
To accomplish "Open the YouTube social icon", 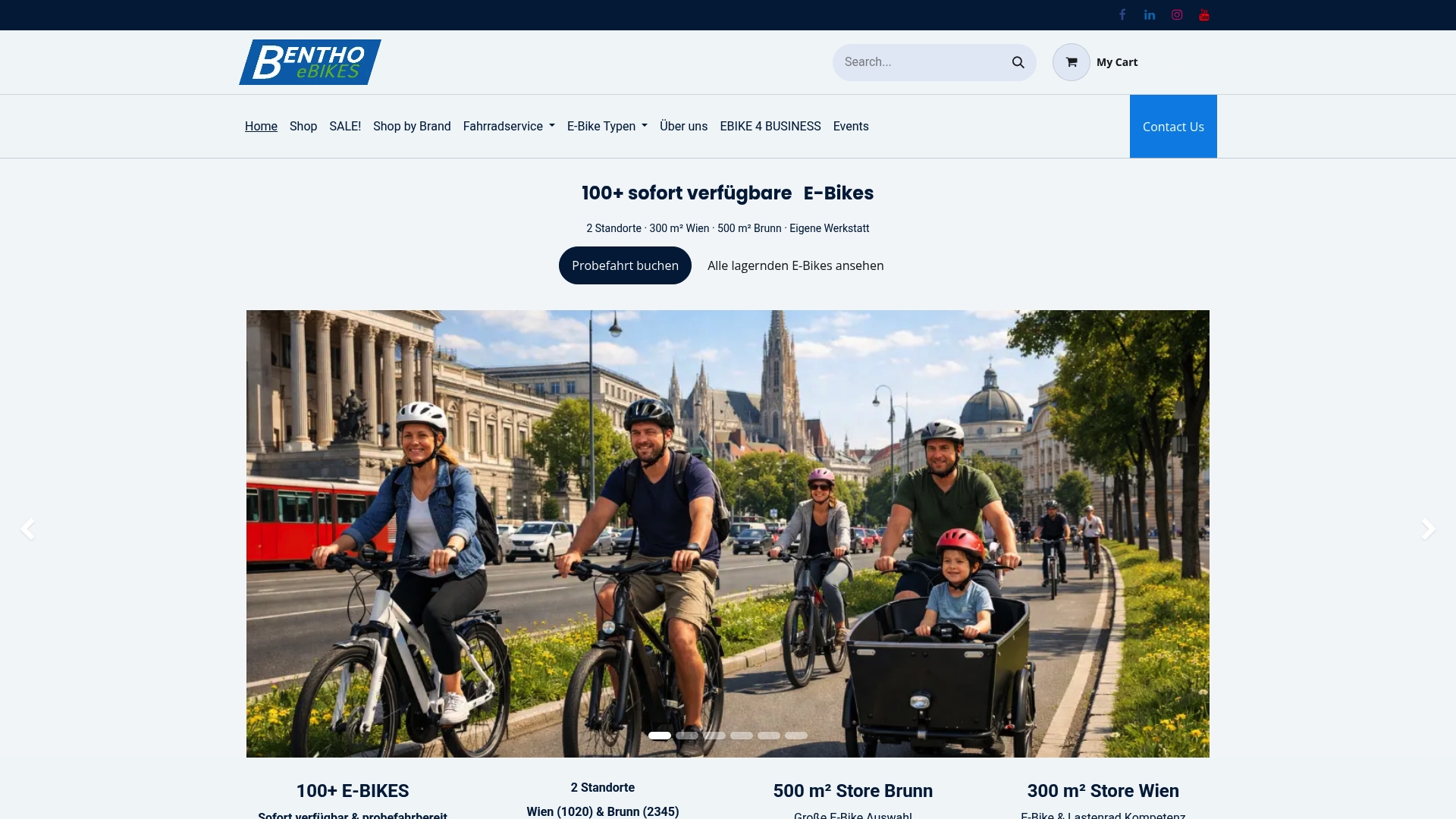I will [x=1203, y=14].
